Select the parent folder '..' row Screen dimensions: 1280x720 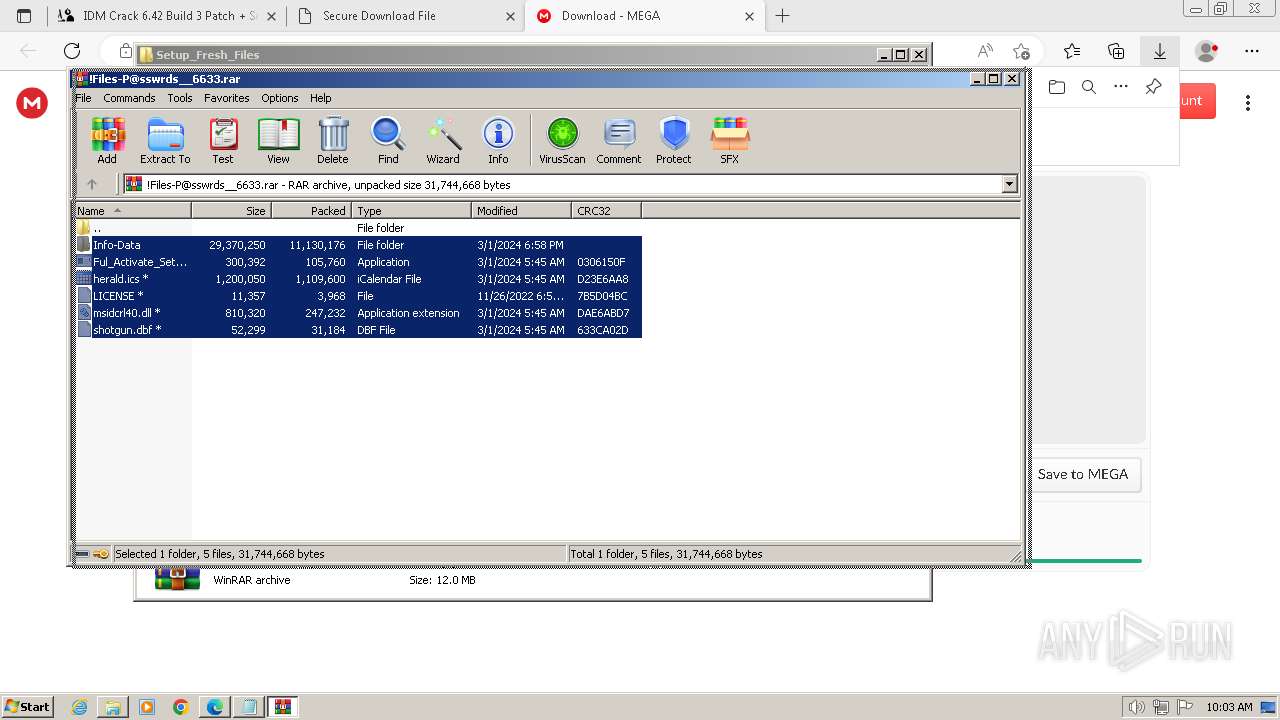359,228
